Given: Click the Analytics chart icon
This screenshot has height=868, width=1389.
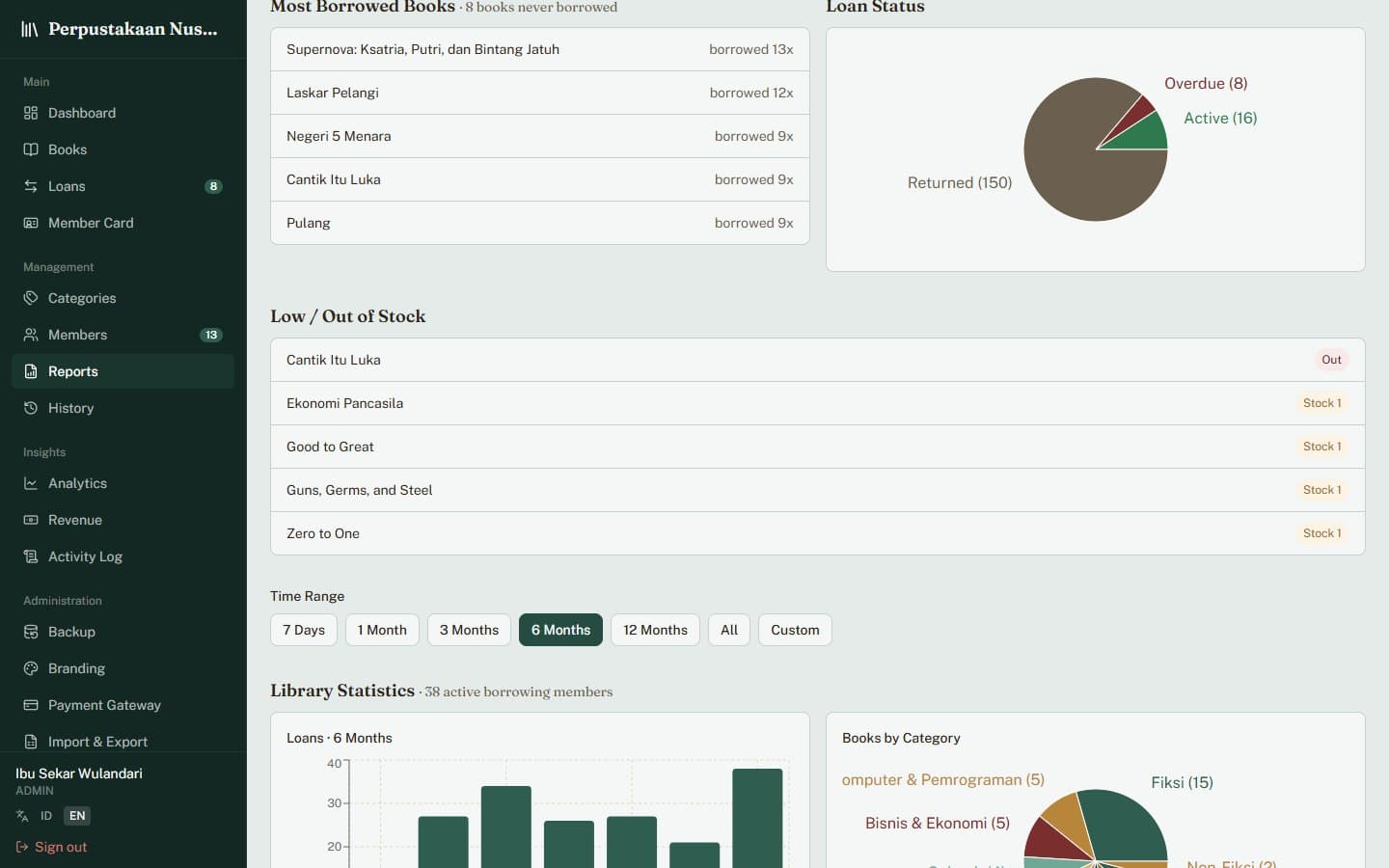Looking at the screenshot, I should (x=31, y=483).
